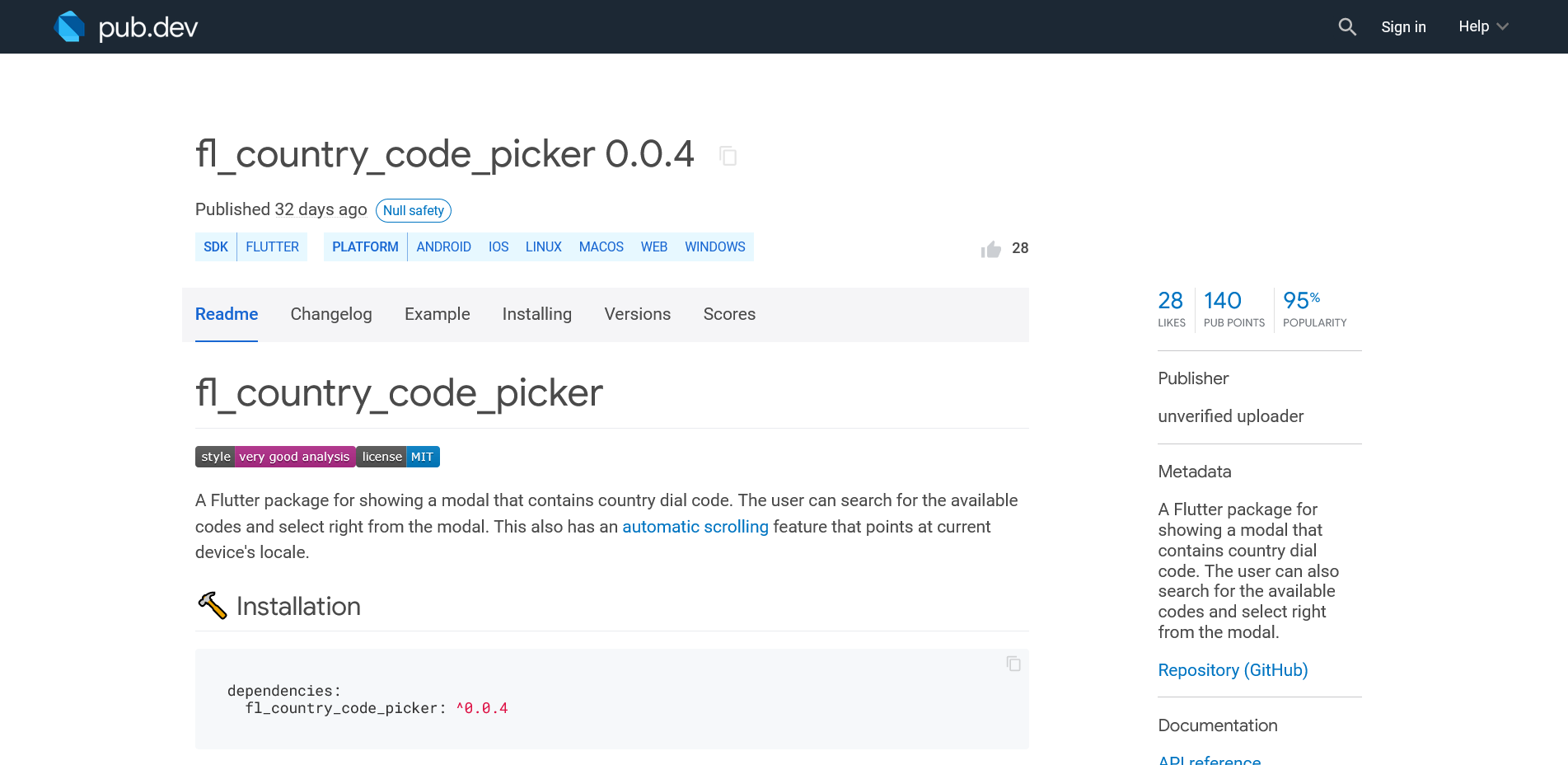
Task: View the Versions tab
Action: pyautogui.click(x=638, y=314)
